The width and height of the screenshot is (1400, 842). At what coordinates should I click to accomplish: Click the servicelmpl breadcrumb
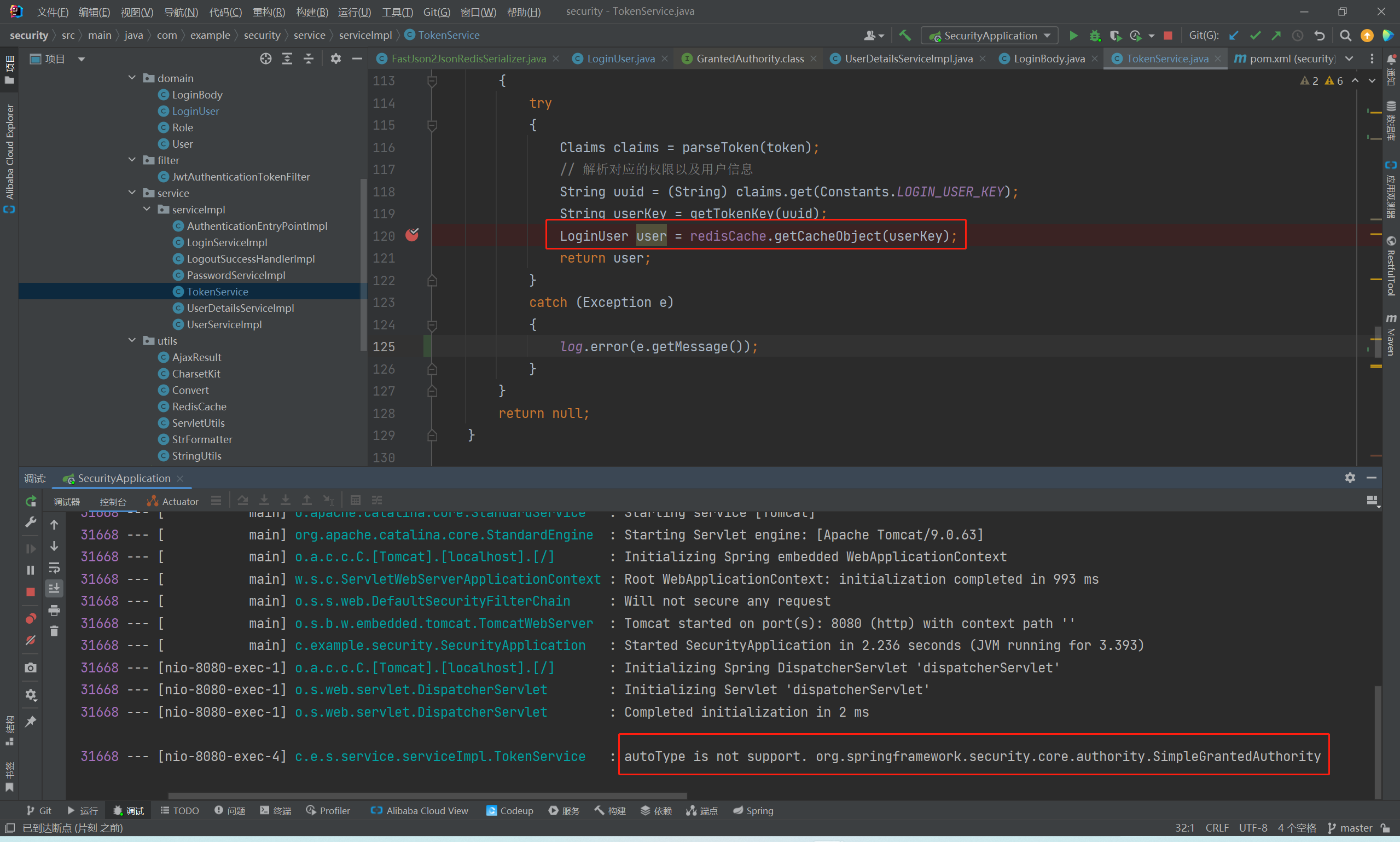coord(365,35)
